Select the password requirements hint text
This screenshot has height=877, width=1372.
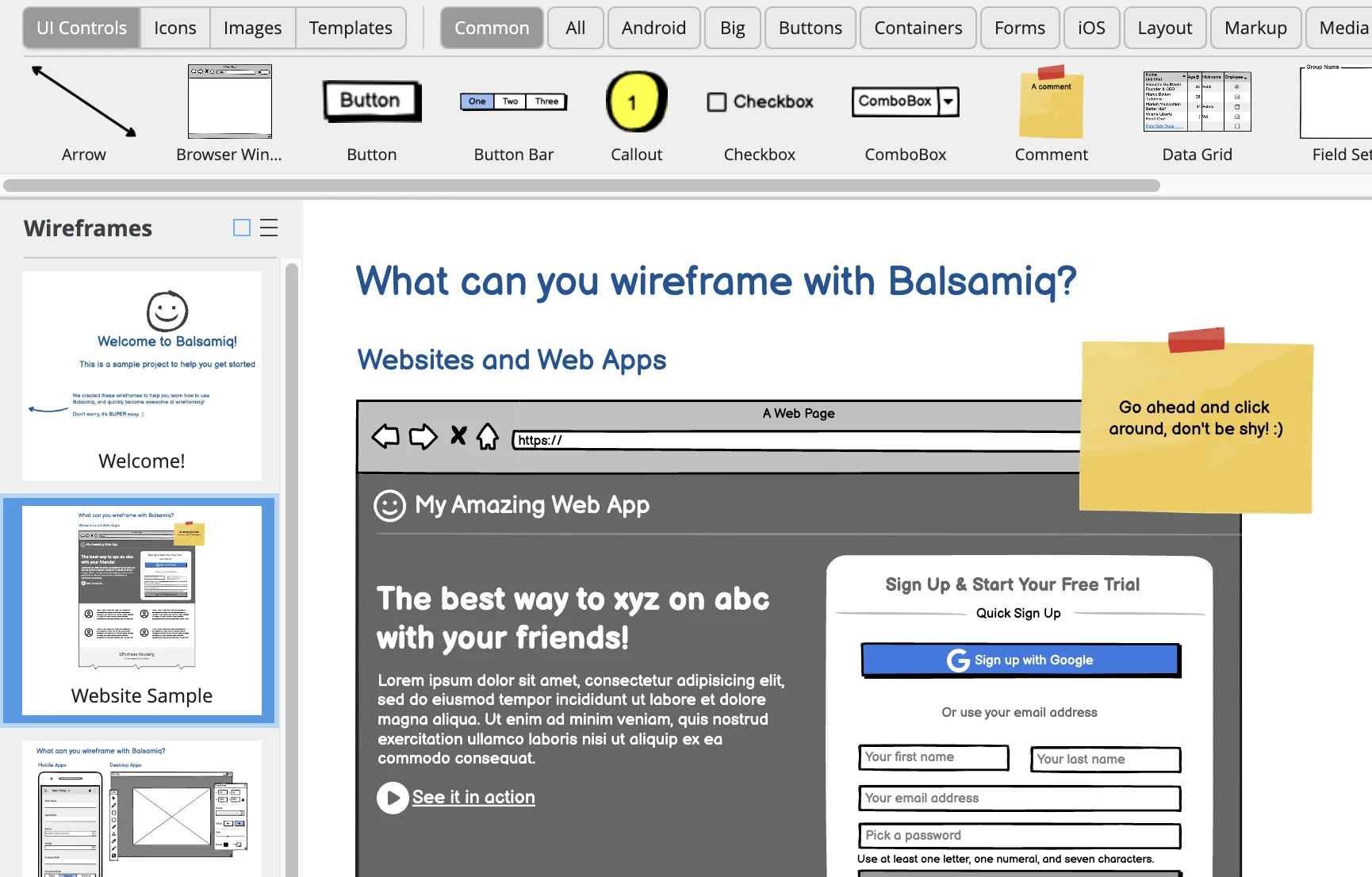(x=1006, y=859)
